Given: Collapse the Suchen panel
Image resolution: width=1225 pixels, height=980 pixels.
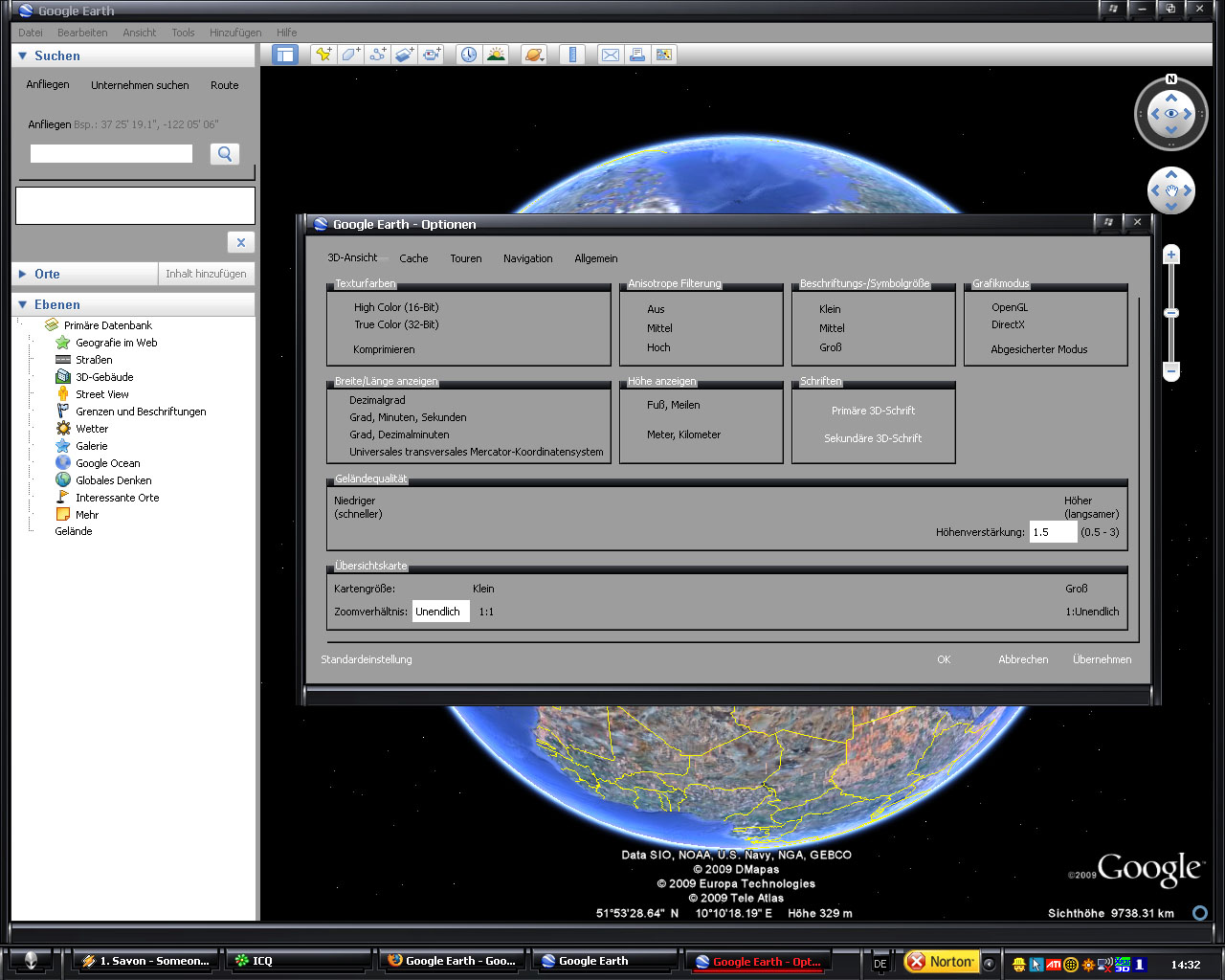Looking at the screenshot, I should (x=23, y=56).
